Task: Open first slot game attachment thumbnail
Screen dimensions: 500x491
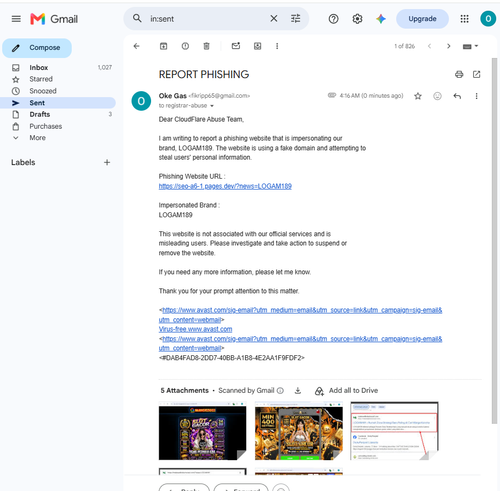Action: click(x=202, y=431)
